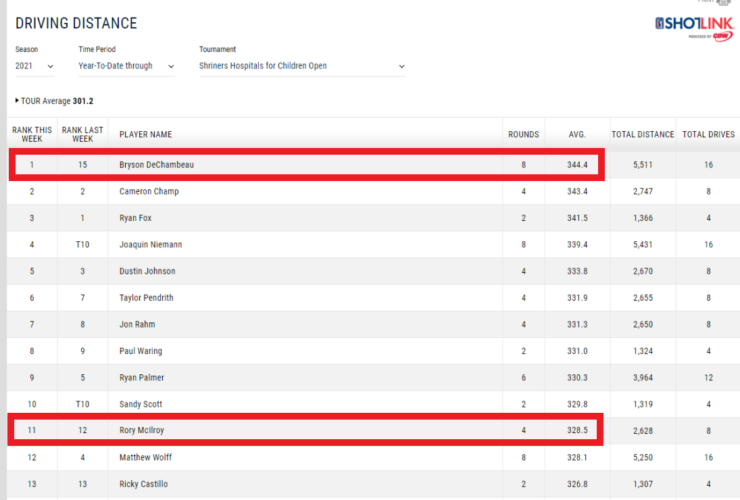Open Ryan Palmer player link
This screenshot has width=740, height=500.
pyautogui.click(x=142, y=378)
